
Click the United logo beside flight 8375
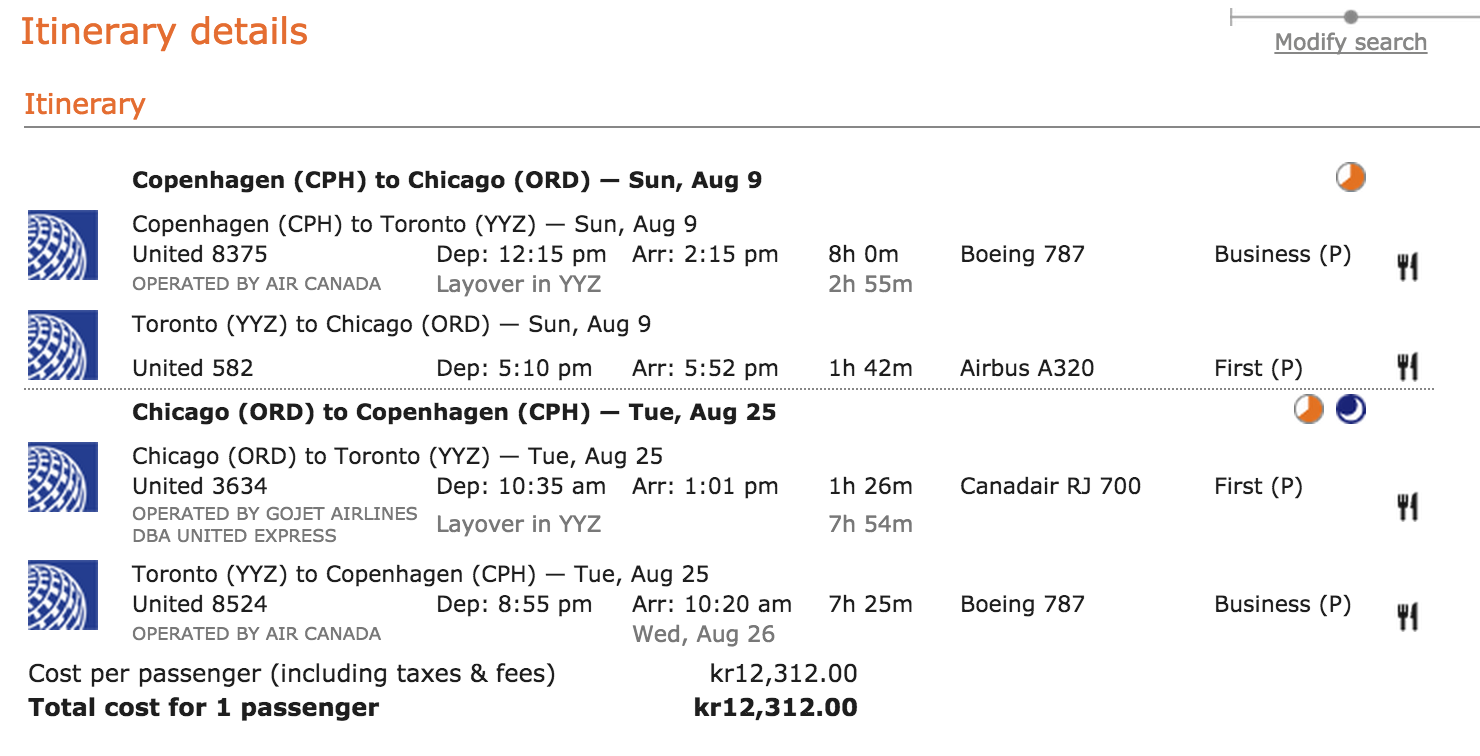pyautogui.click(x=63, y=244)
